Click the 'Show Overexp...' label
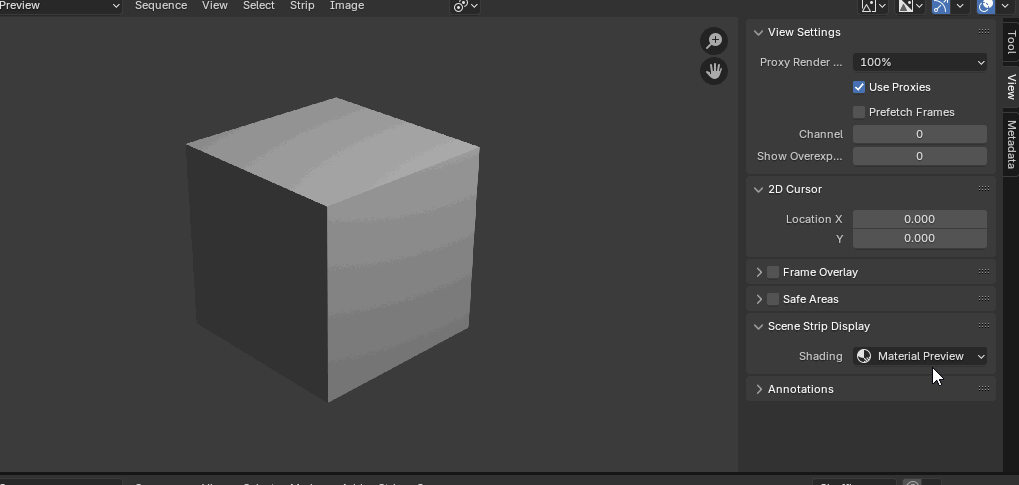The image size is (1019, 485). (799, 156)
